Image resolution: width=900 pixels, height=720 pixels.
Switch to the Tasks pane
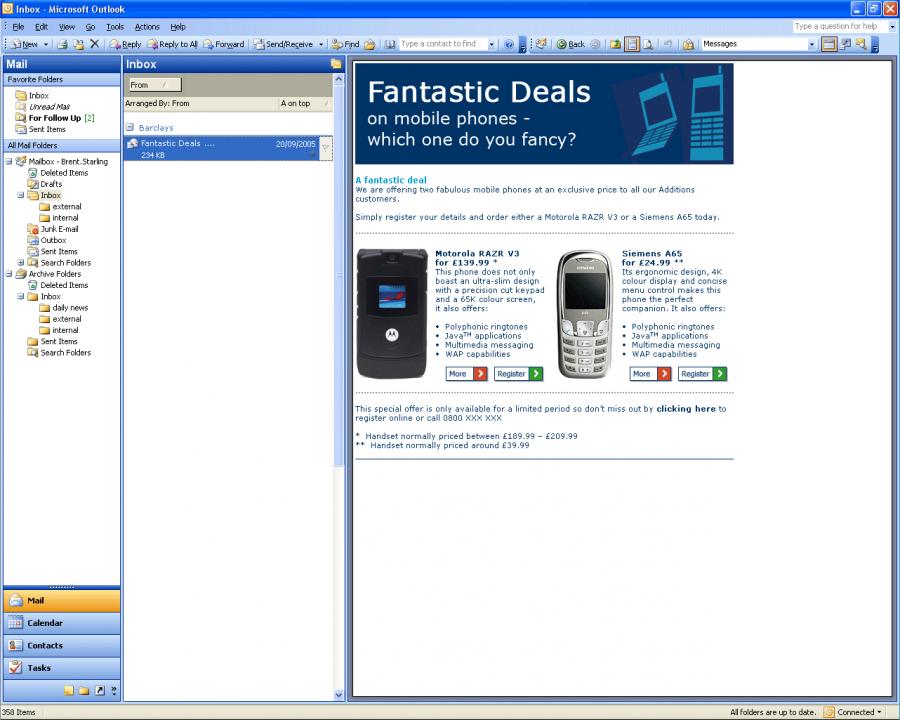click(62, 668)
